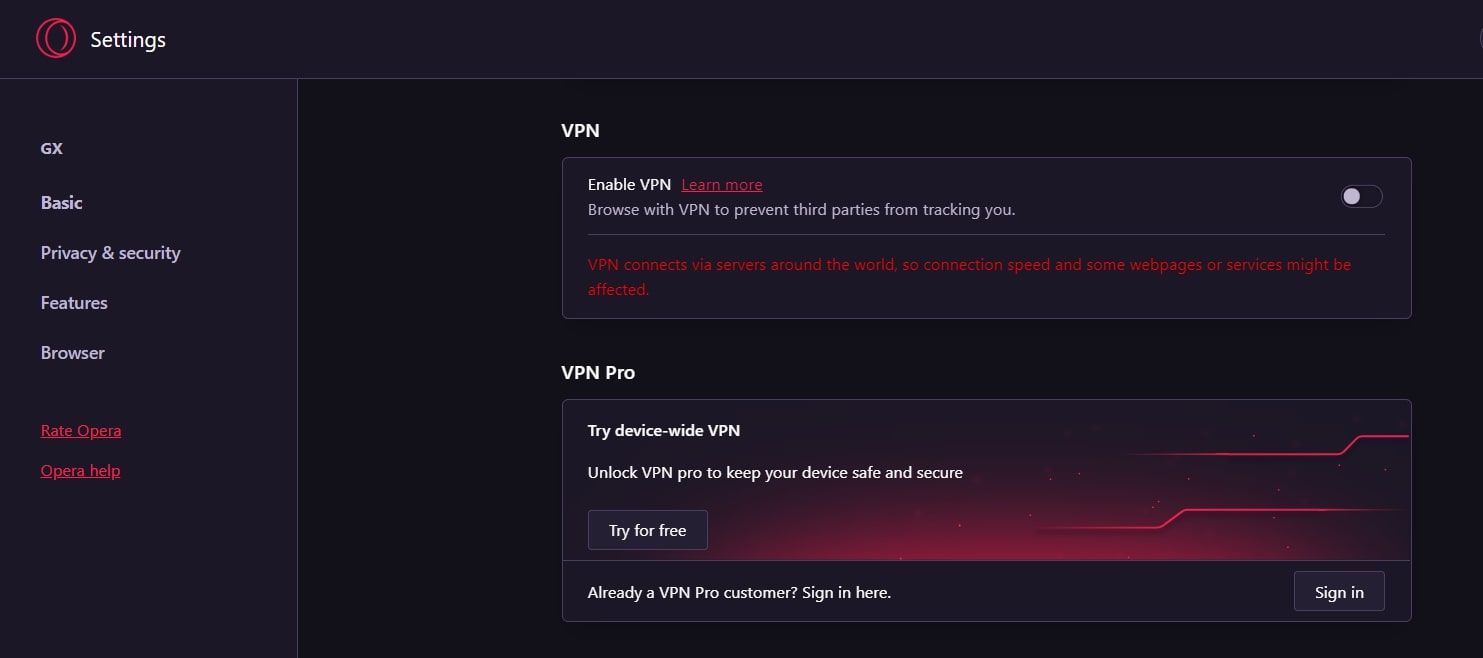The image size is (1483, 658).
Task: Click the Already a VPN Pro customer text
Action: point(739,593)
